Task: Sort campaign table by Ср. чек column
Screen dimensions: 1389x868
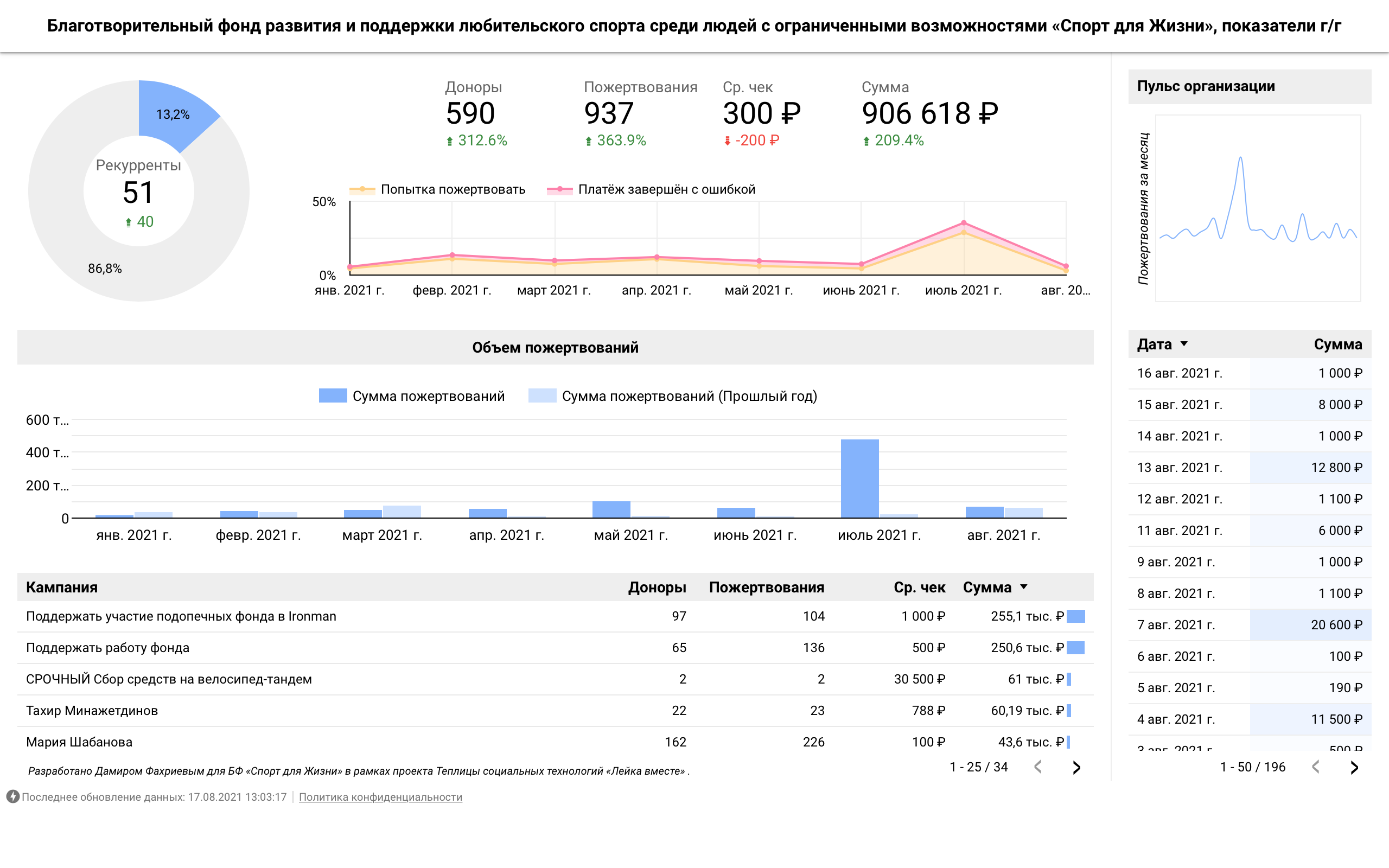Action: click(x=919, y=588)
